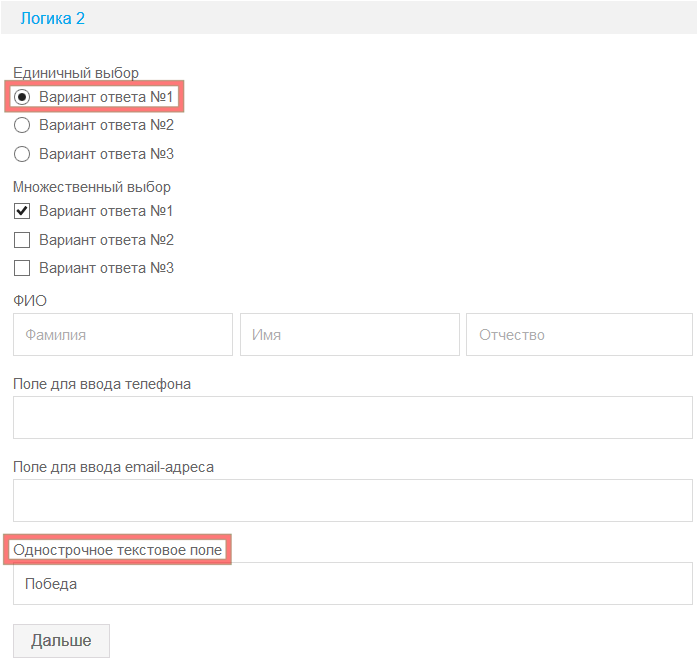Click the highlighted Однострочное текстовое поле label
This screenshot has height=659, width=697.
coord(118,550)
